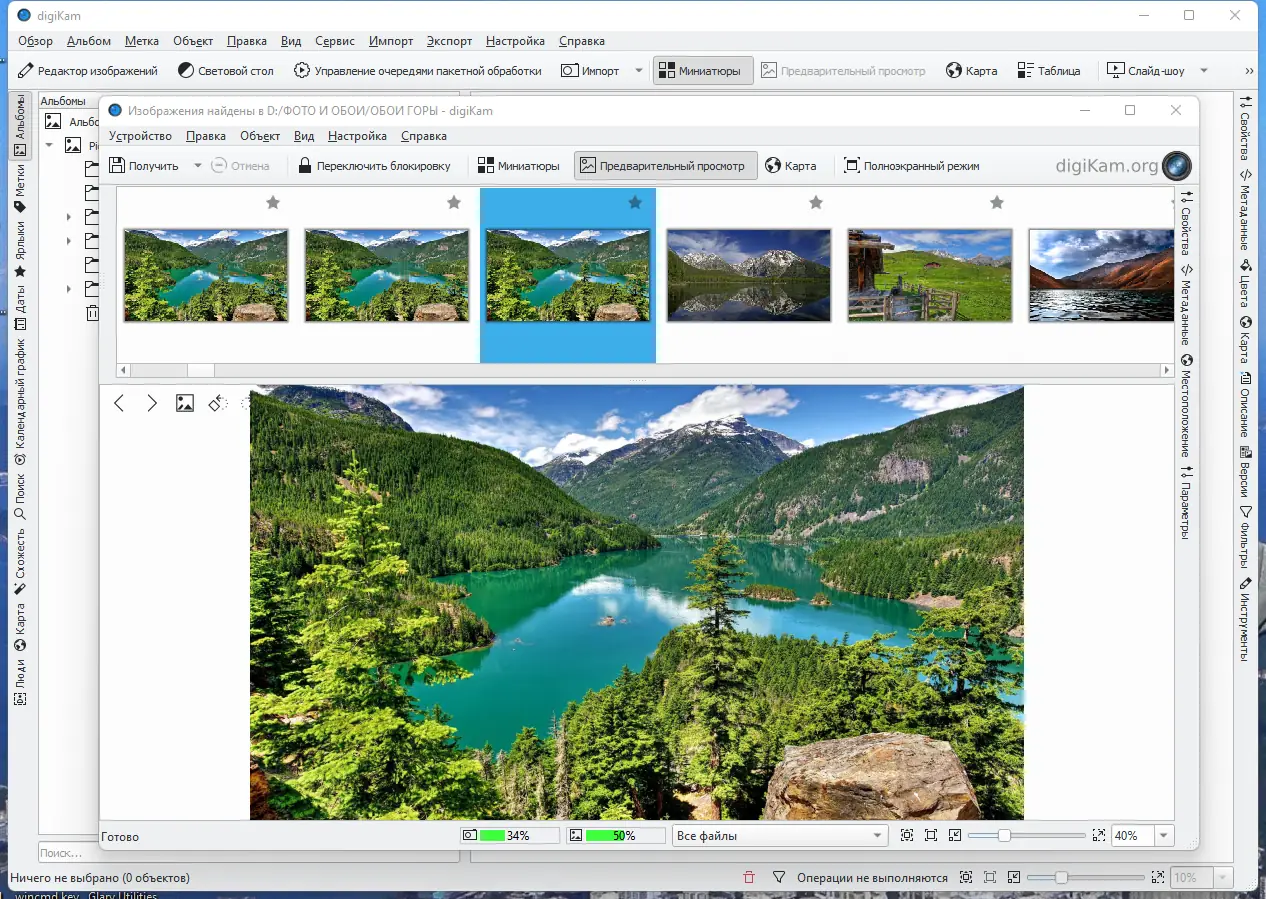Open Слайд-шоу dropdown arrow
This screenshot has width=1266, height=899.
(1204, 71)
